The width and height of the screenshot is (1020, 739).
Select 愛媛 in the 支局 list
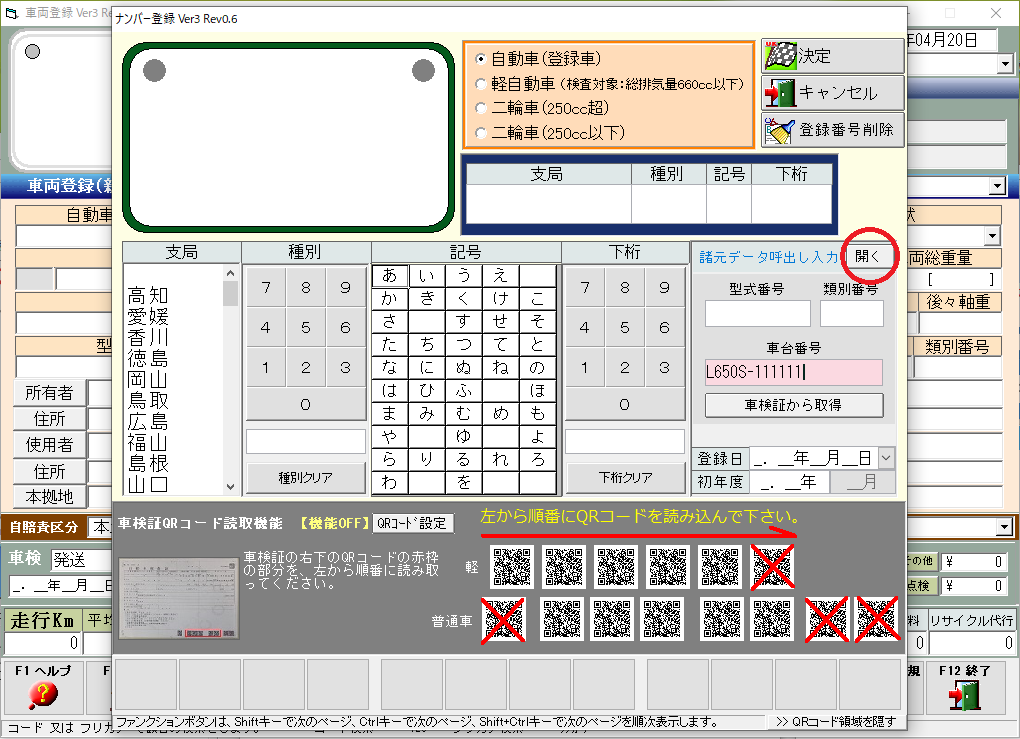tap(148, 317)
